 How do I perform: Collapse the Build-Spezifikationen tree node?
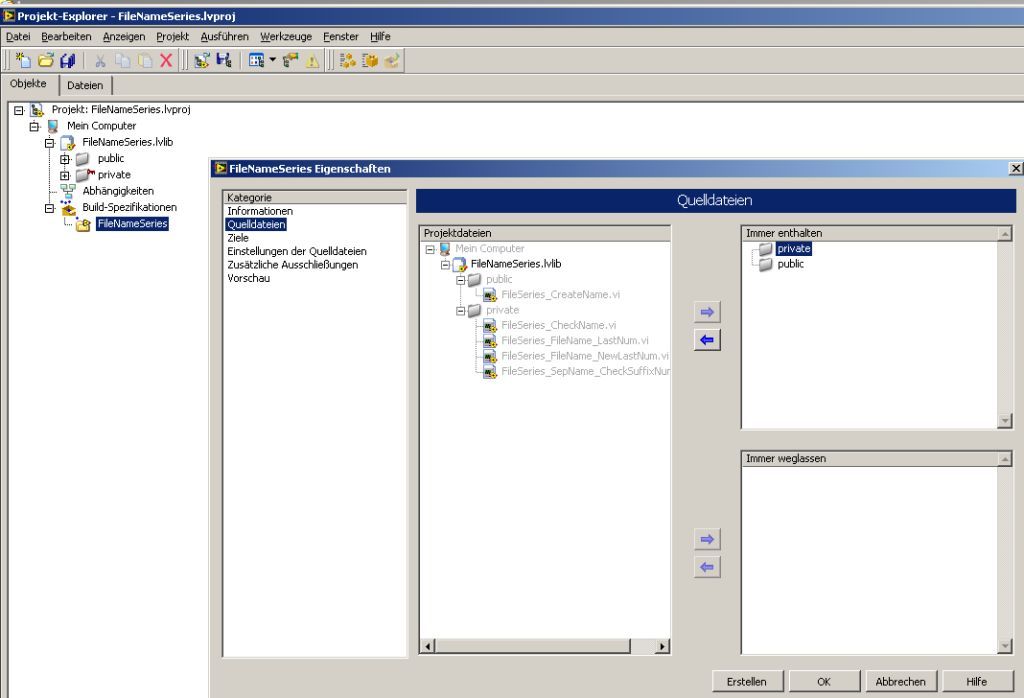coord(50,208)
